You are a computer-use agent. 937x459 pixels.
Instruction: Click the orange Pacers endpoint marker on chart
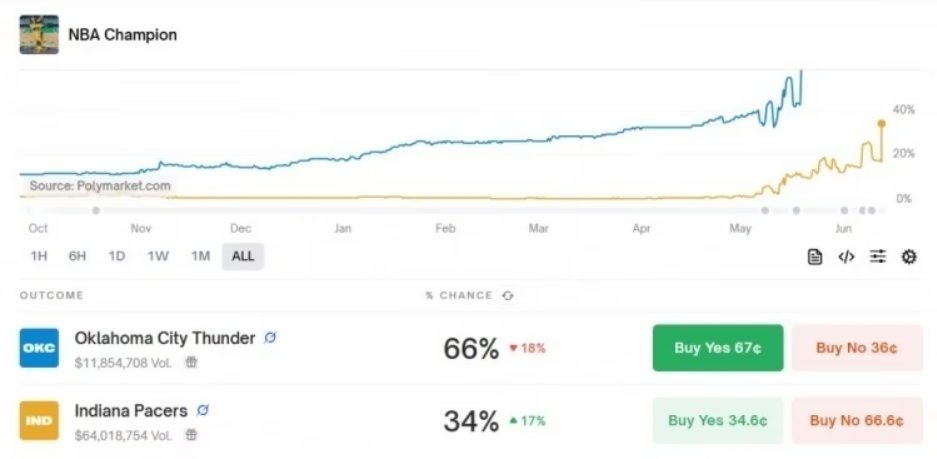[881, 124]
